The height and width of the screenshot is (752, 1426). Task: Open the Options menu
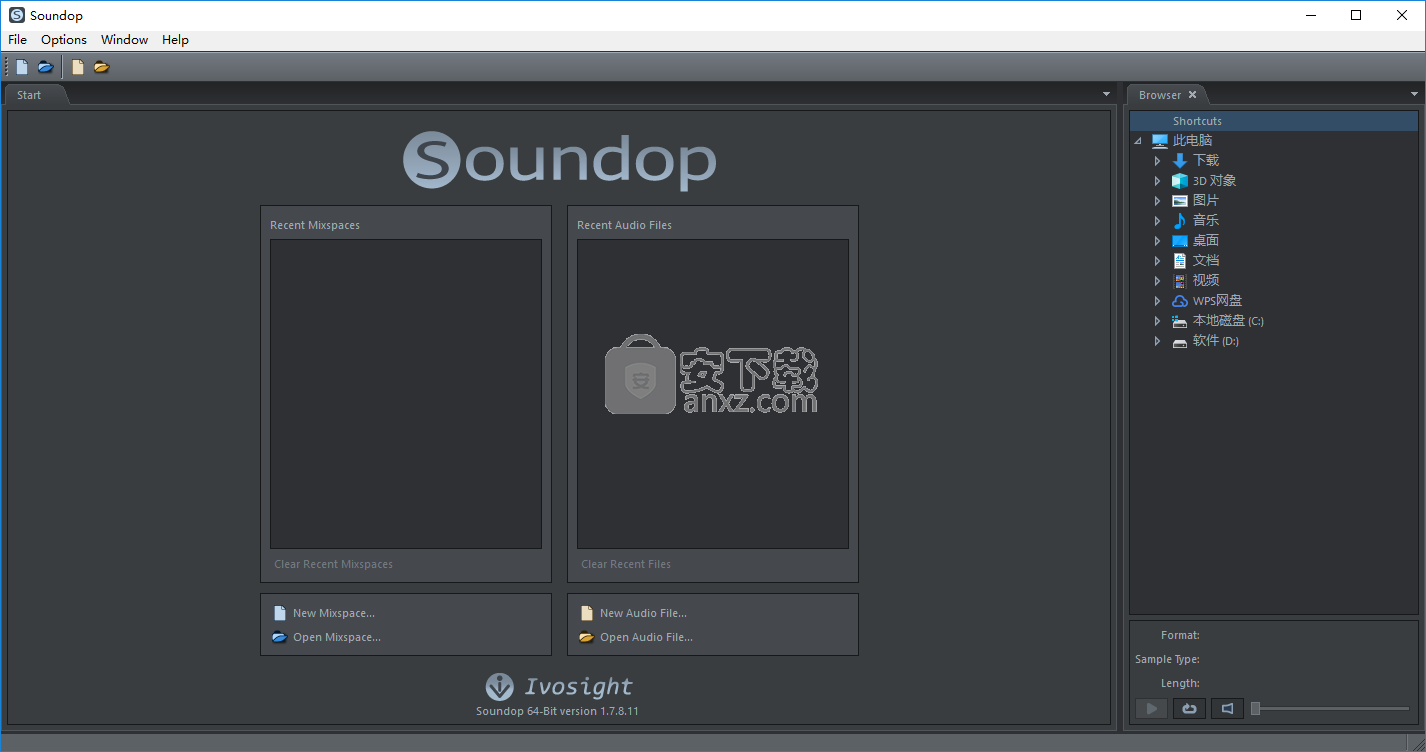(x=64, y=40)
